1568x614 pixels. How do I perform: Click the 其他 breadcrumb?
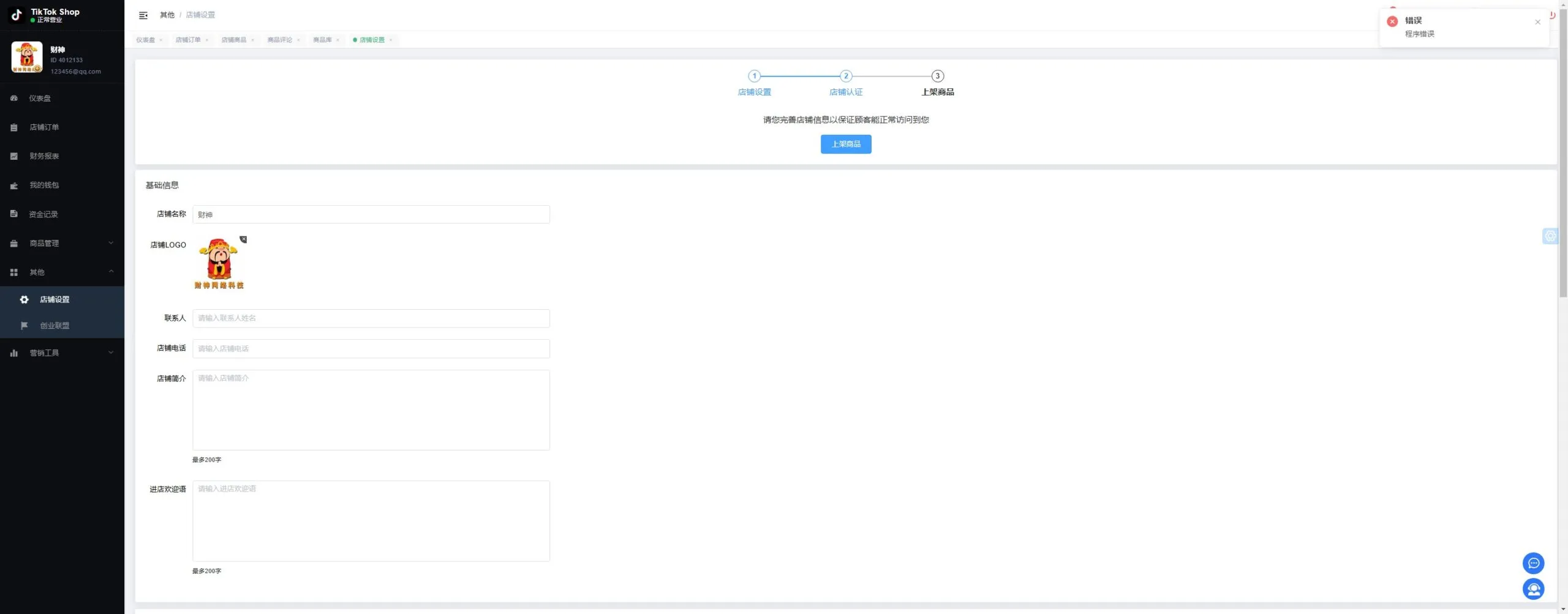pos(167,15)
